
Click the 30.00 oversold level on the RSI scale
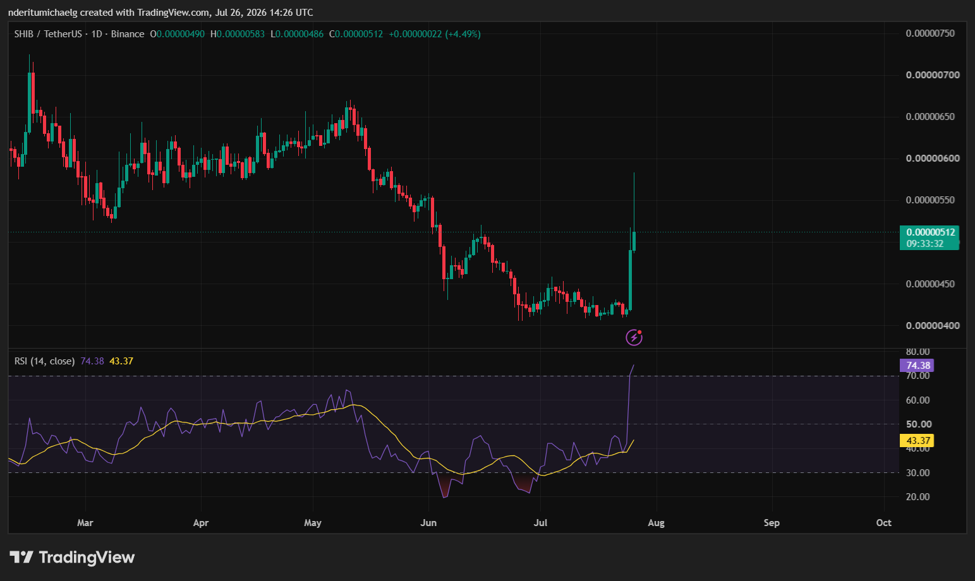(x=918, y=473)
